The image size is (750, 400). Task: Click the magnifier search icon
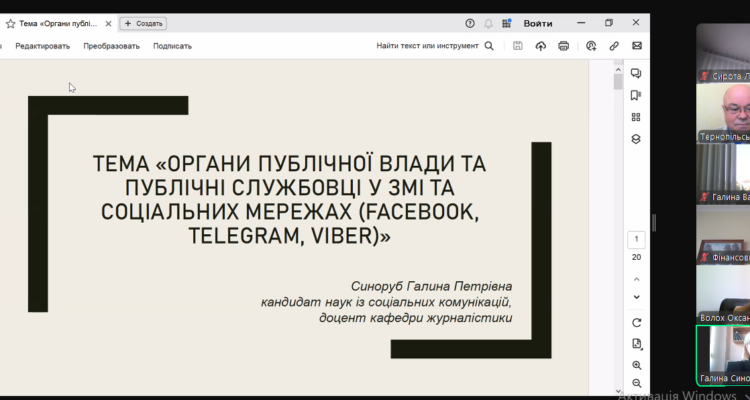pos(489,46)
